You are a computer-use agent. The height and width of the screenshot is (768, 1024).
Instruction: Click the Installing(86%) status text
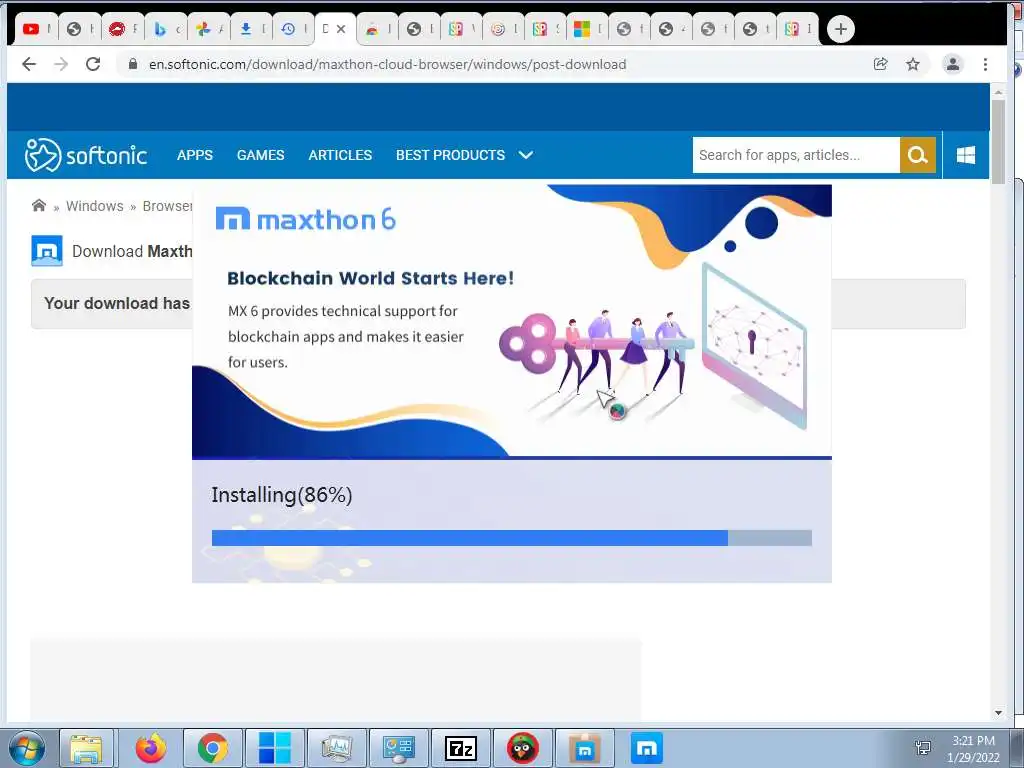coord(281,495)
